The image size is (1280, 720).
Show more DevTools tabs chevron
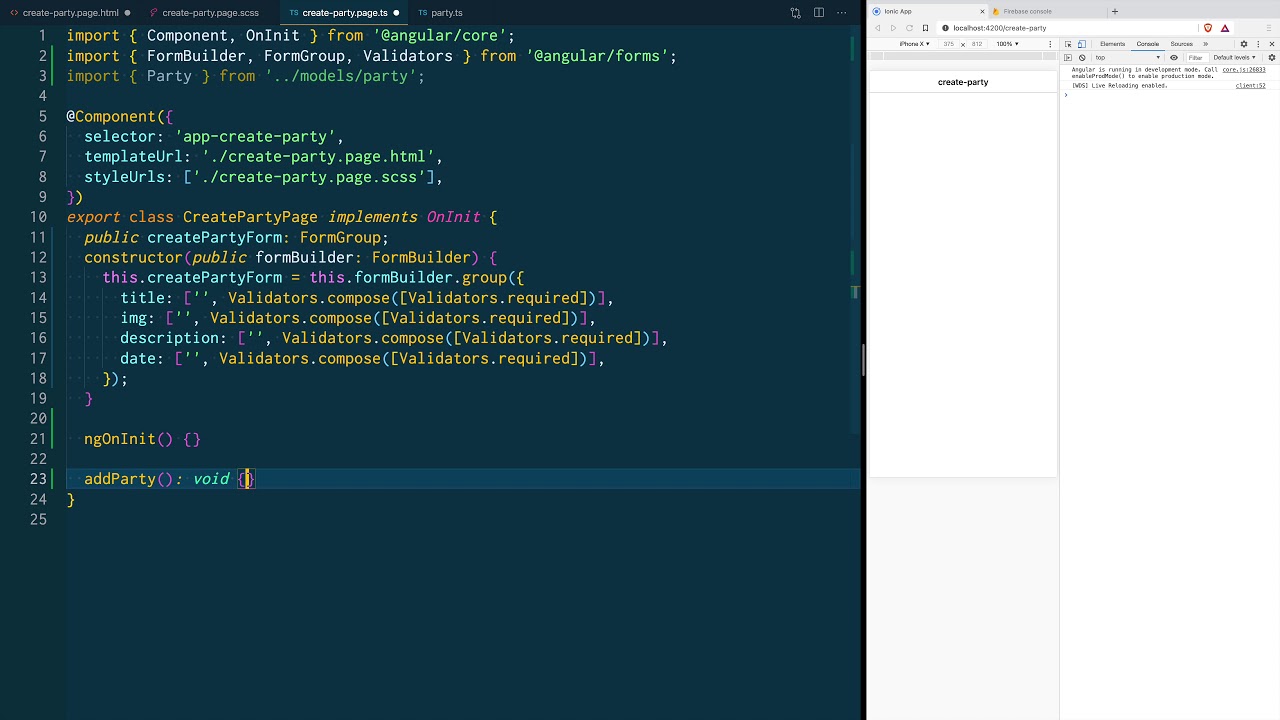[1205, 44]
